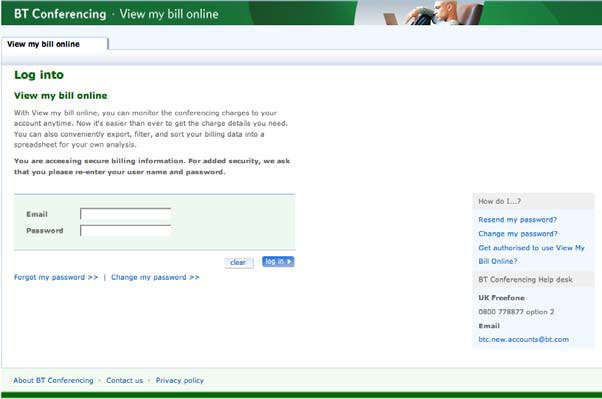Open the 'Resend my password?' help link
This screenshot has width=602, height=399.
(x=518, y=220)
